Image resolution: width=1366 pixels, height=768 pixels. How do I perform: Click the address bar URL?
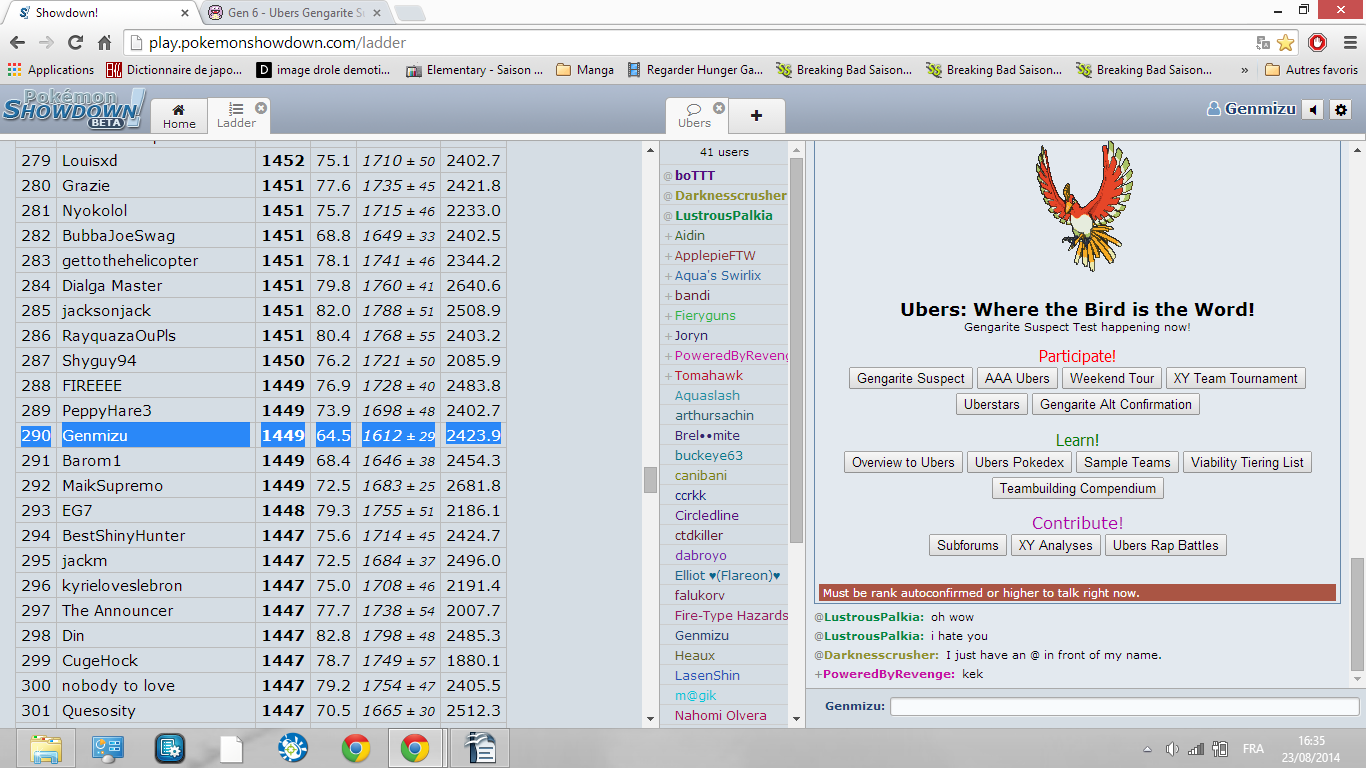tap(277, 42)
